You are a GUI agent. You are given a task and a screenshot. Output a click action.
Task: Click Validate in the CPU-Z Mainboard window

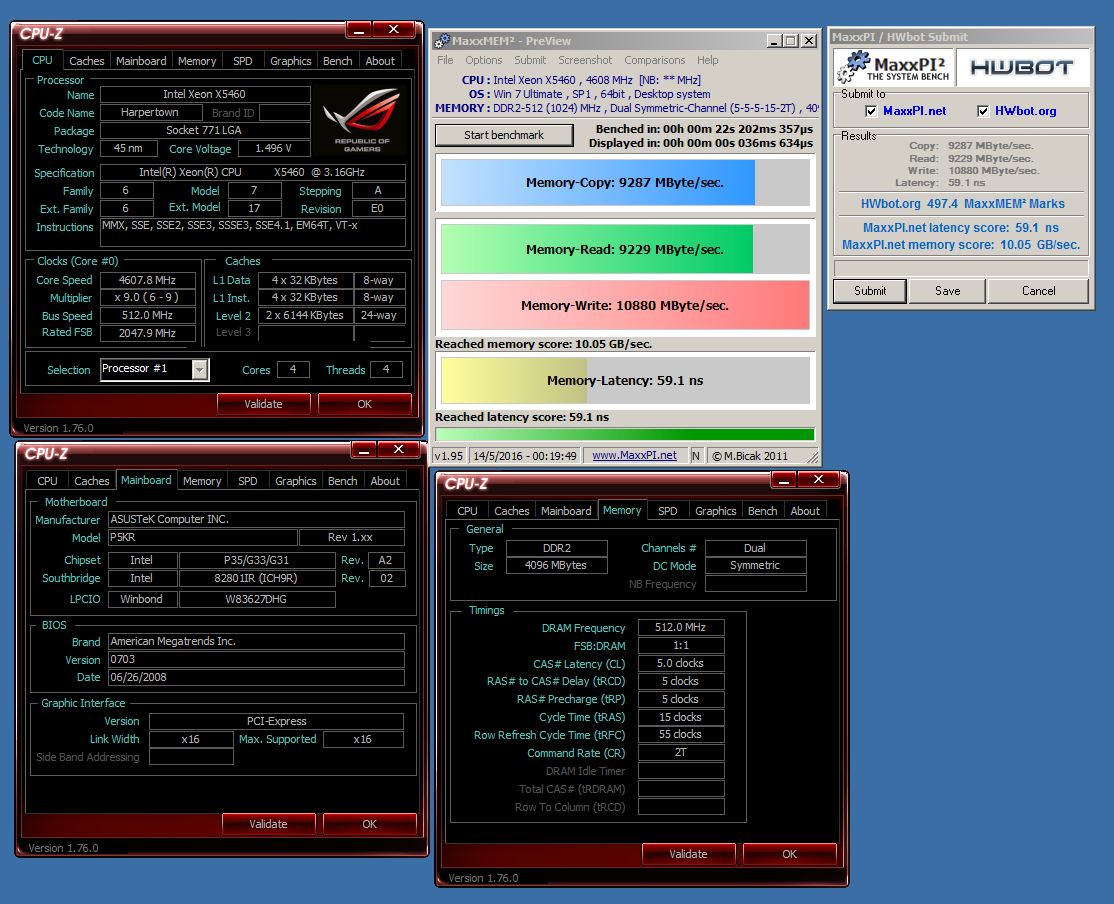[x=269, y=824]
